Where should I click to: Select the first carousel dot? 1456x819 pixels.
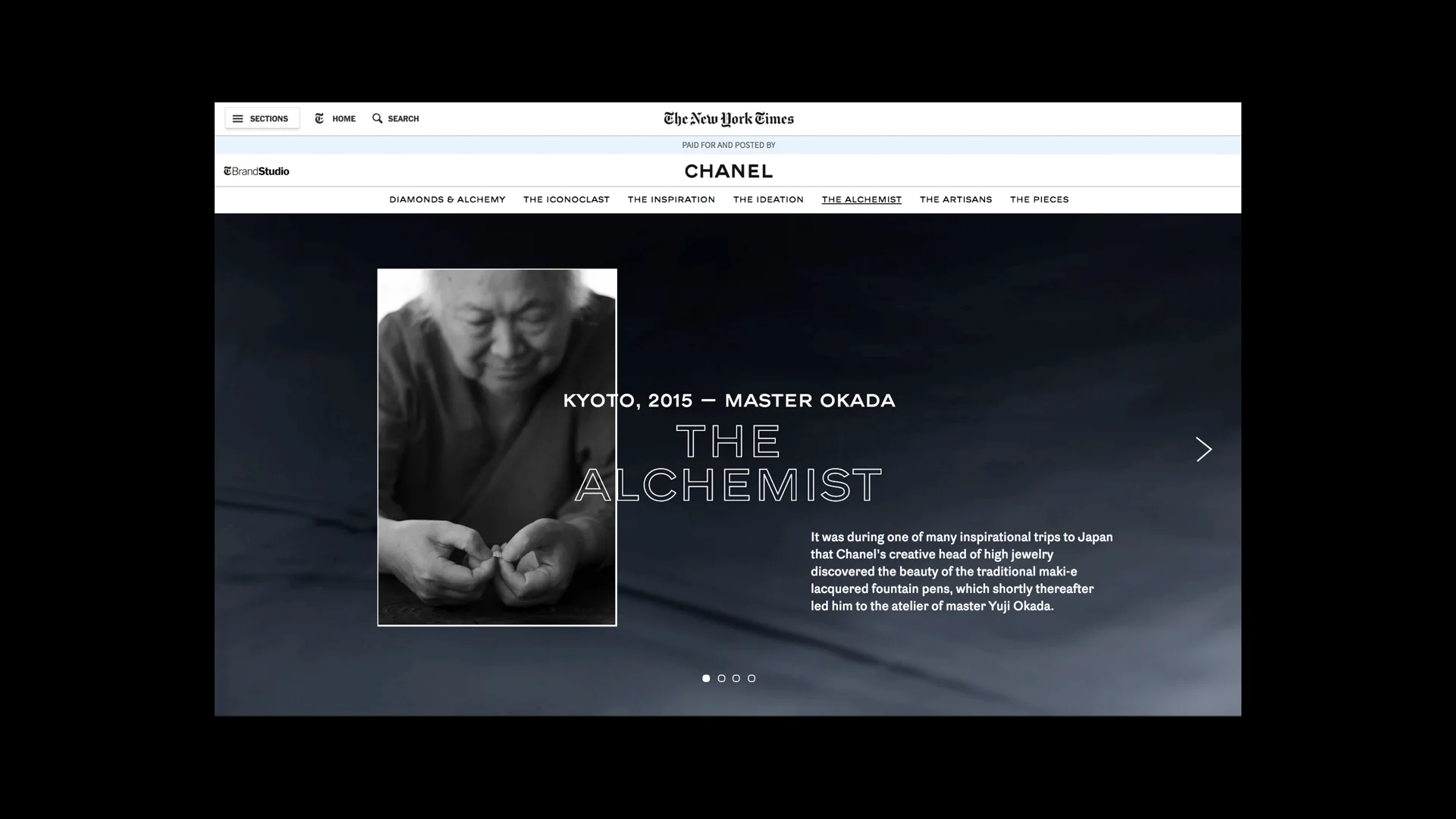tap(706, 679)
